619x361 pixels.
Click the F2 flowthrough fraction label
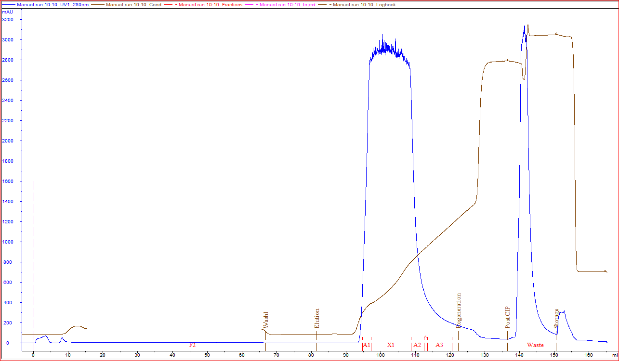(192, 345)
